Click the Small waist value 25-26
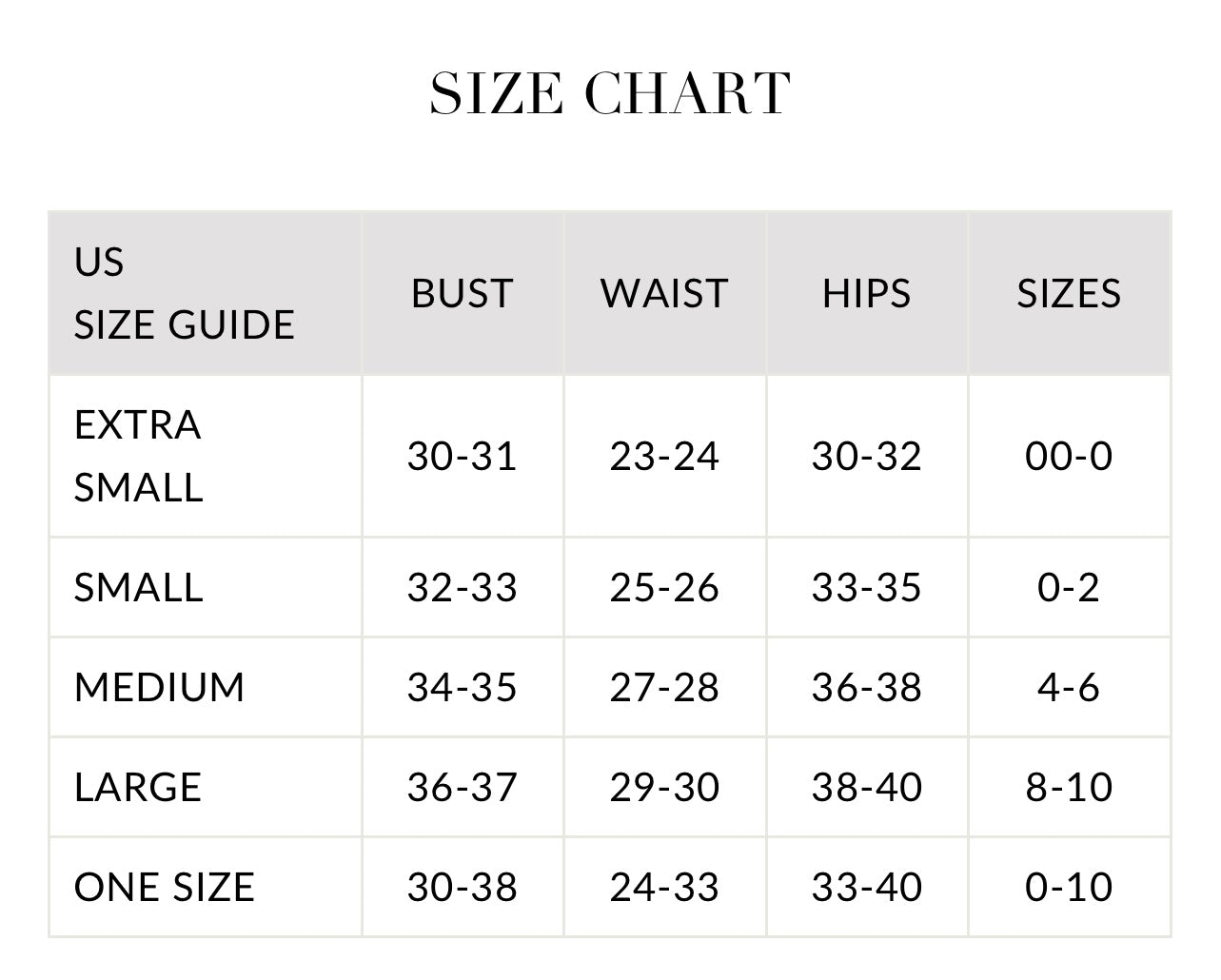Image resolution: width=1221 pixels, height=980 pixels. pos(664,587)
